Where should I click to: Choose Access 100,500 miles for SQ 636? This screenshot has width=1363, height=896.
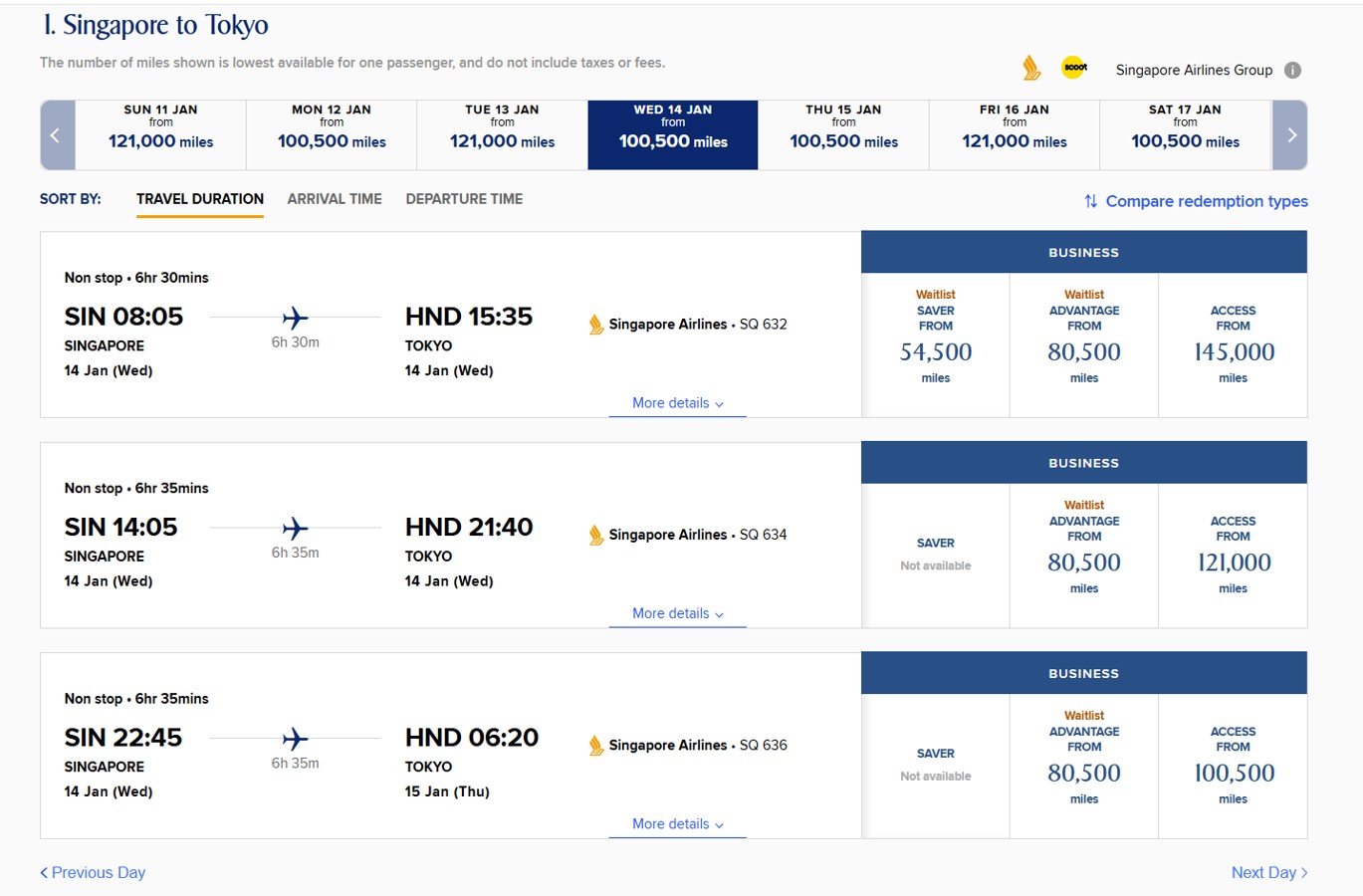point(1233,765)
